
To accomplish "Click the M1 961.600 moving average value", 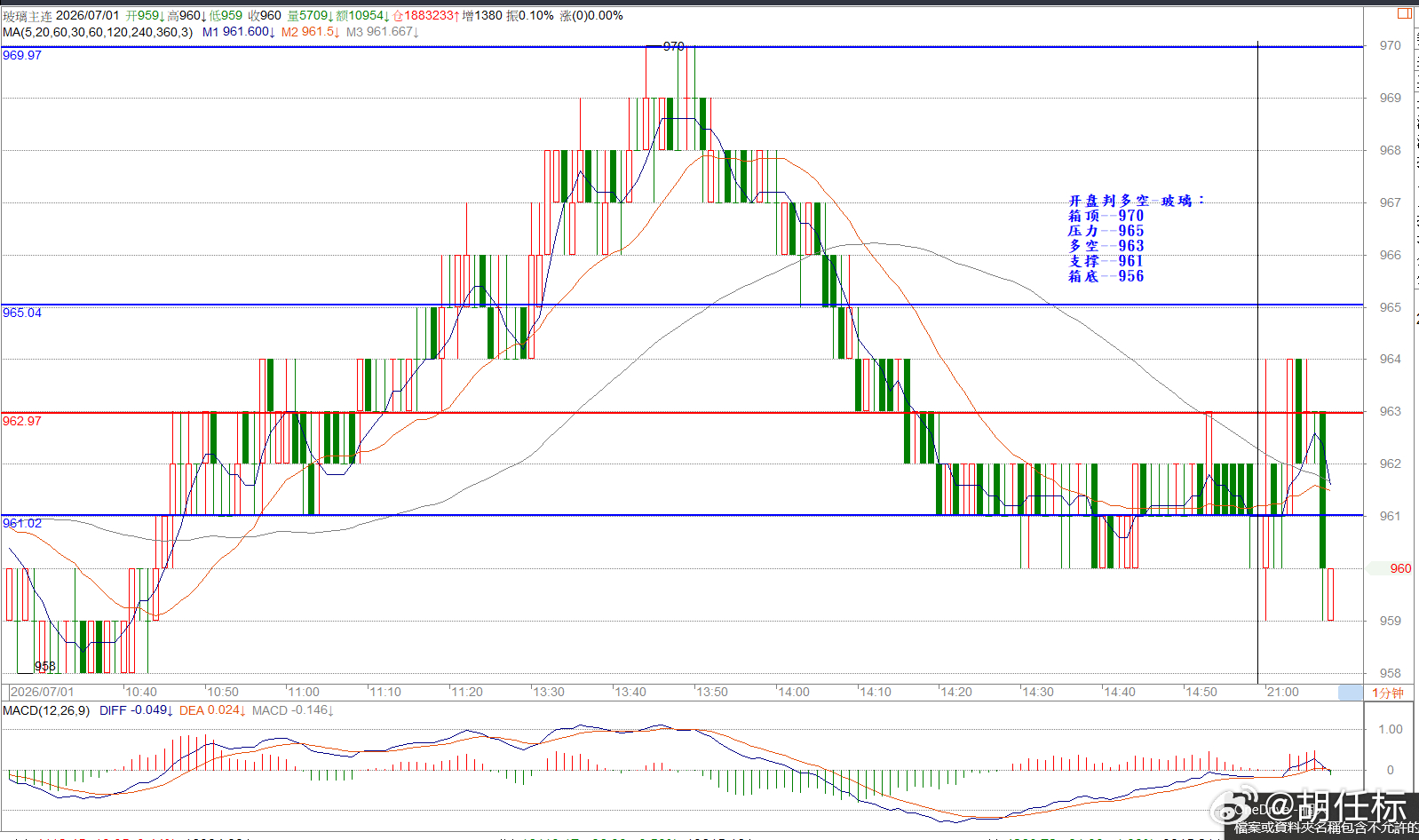I will 239,32.
